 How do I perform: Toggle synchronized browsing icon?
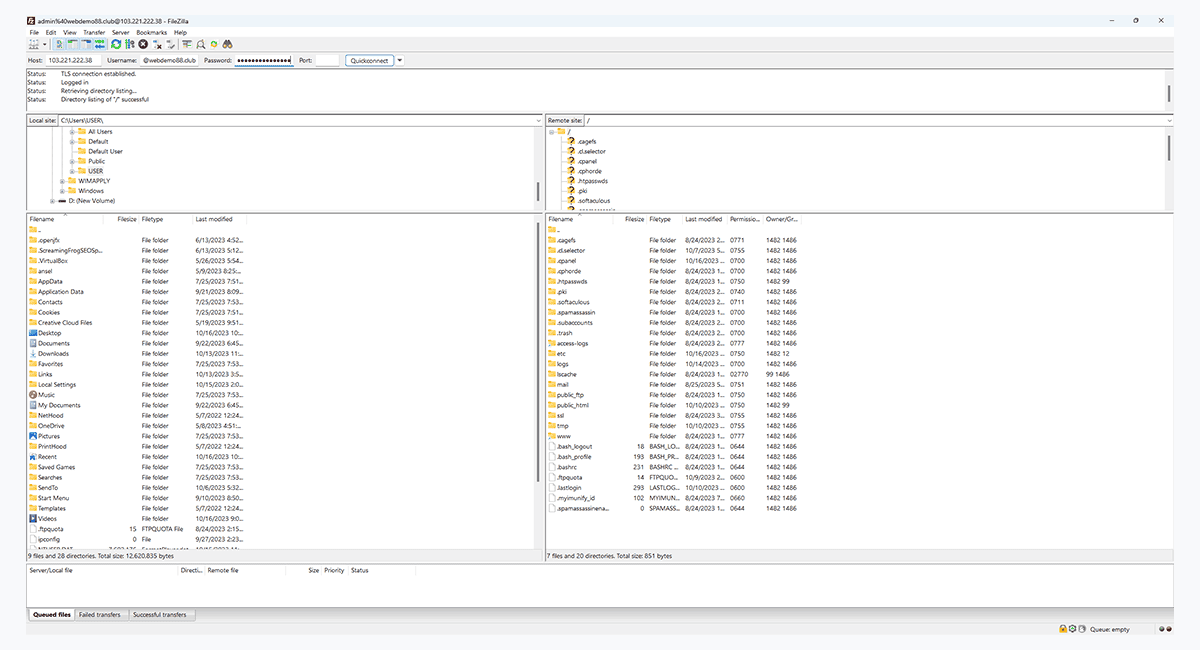[x=214, y=44]
